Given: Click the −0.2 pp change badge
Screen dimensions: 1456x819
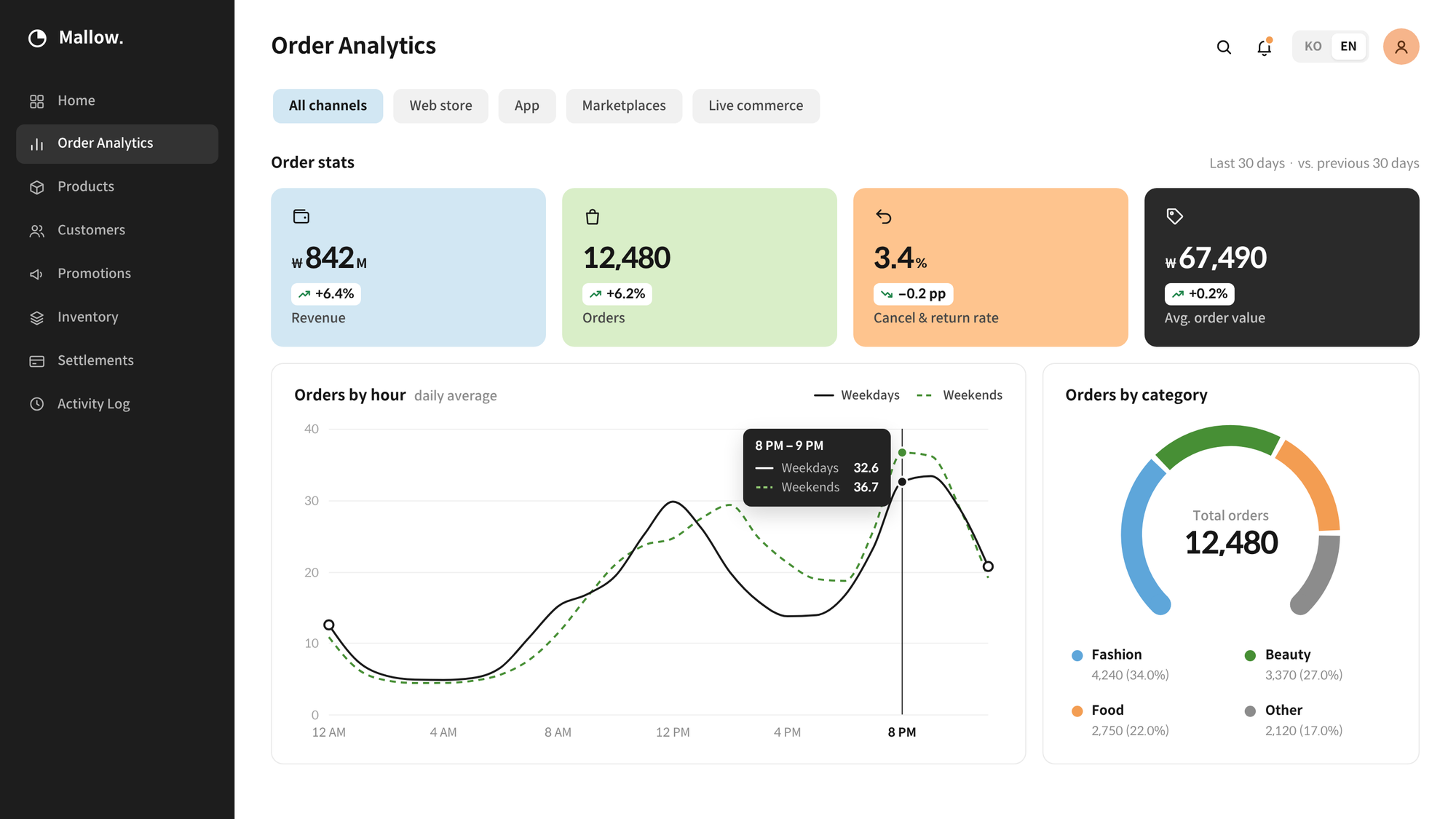Looking at the screenshot, I should (x=913, y=294).
